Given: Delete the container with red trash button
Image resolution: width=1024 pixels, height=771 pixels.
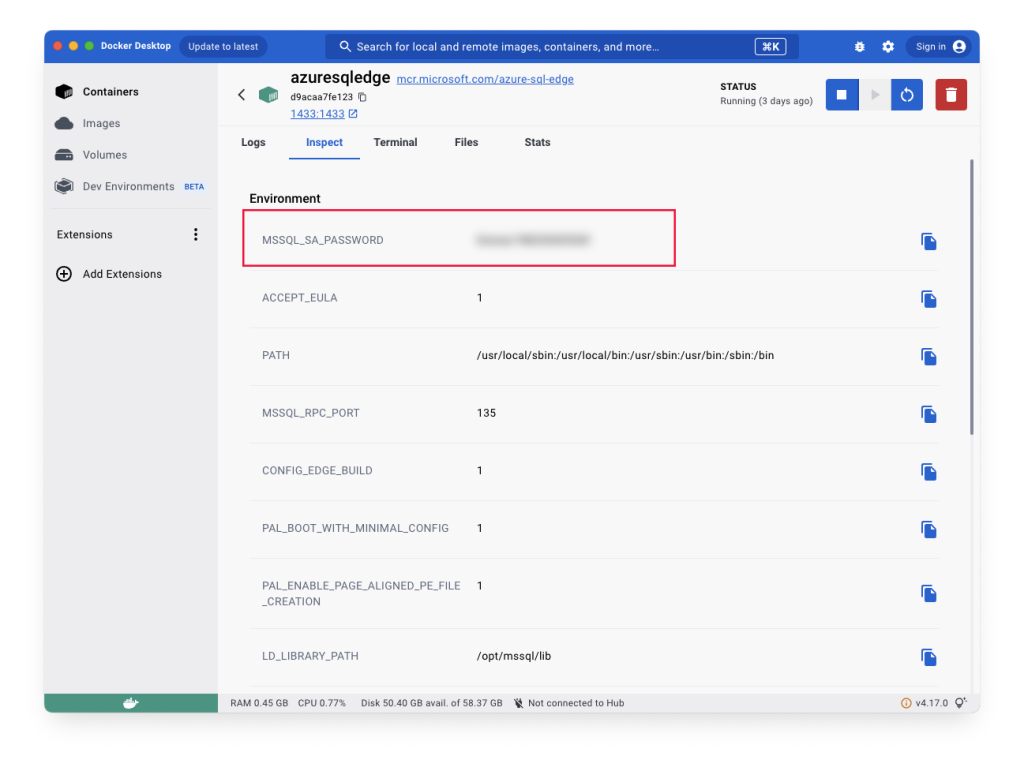Looking at the screenshot, I should point(951,95).
